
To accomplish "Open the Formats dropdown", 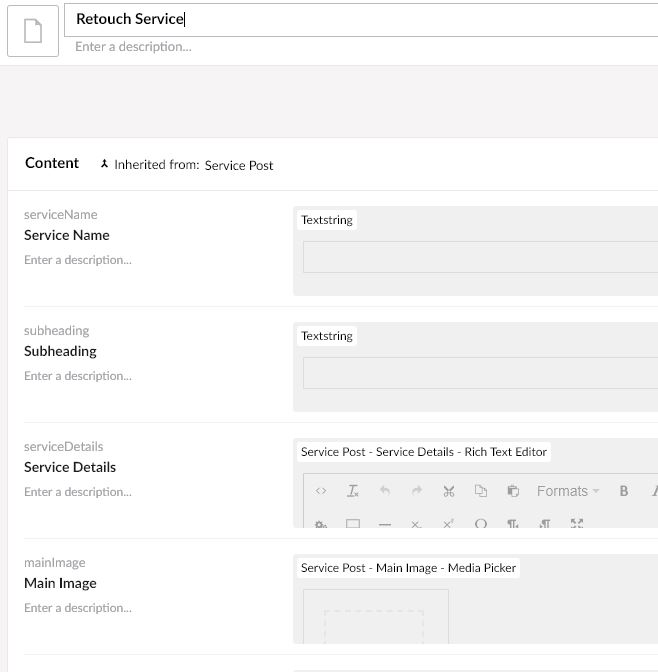I will point(568,491).
